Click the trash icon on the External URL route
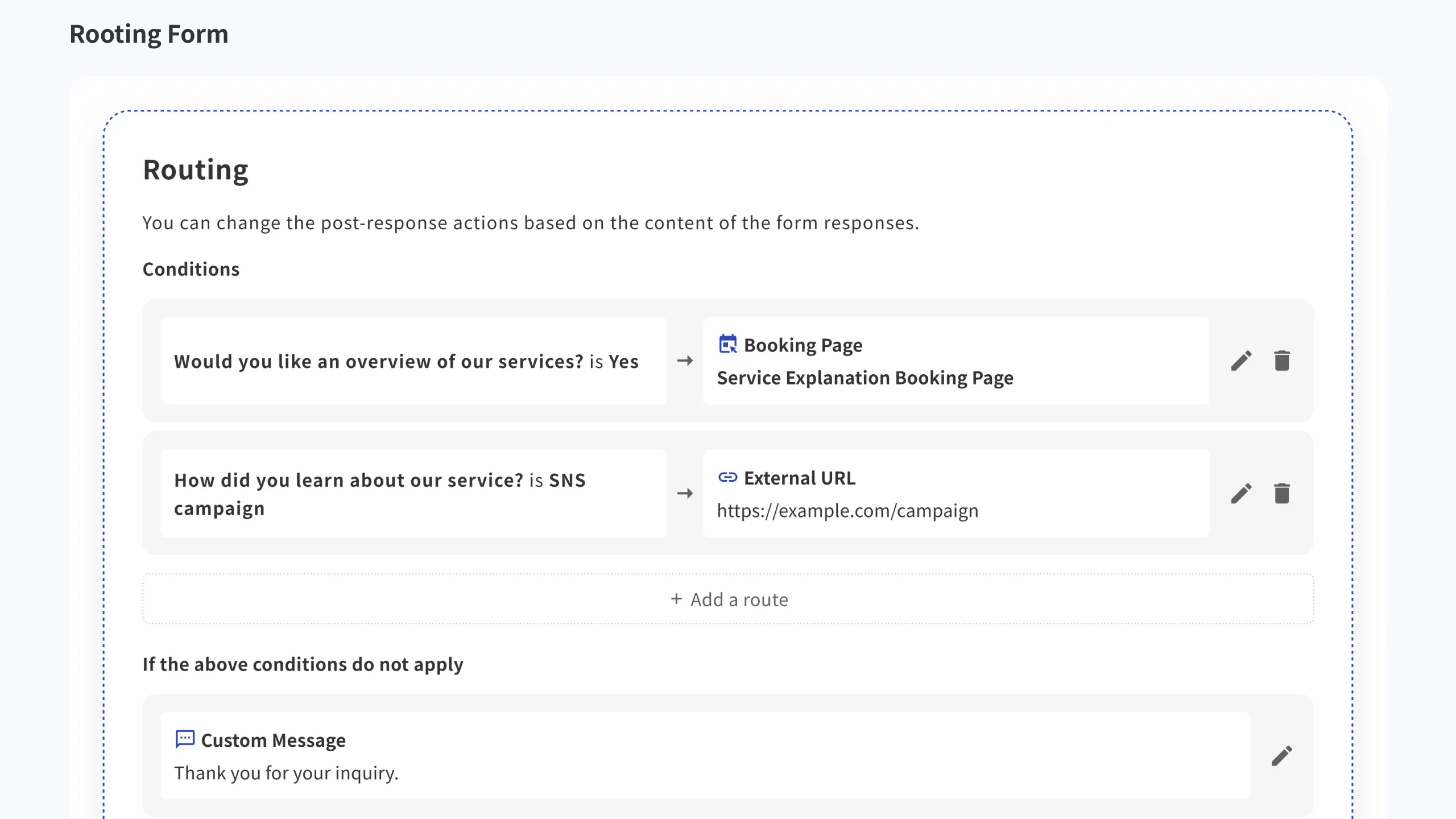This screenshot has width=1456, height=819. [x=1282, y=494]
